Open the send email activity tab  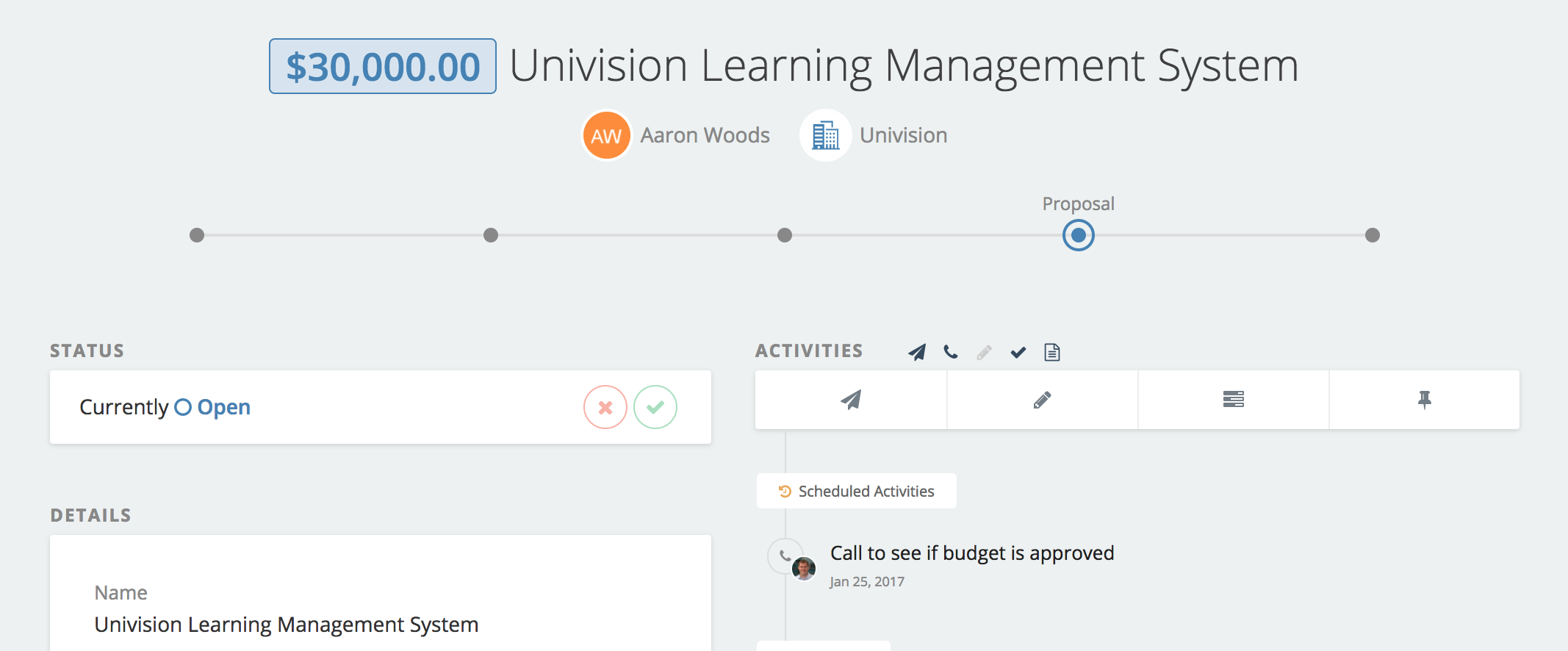click(x=851, y=400)
